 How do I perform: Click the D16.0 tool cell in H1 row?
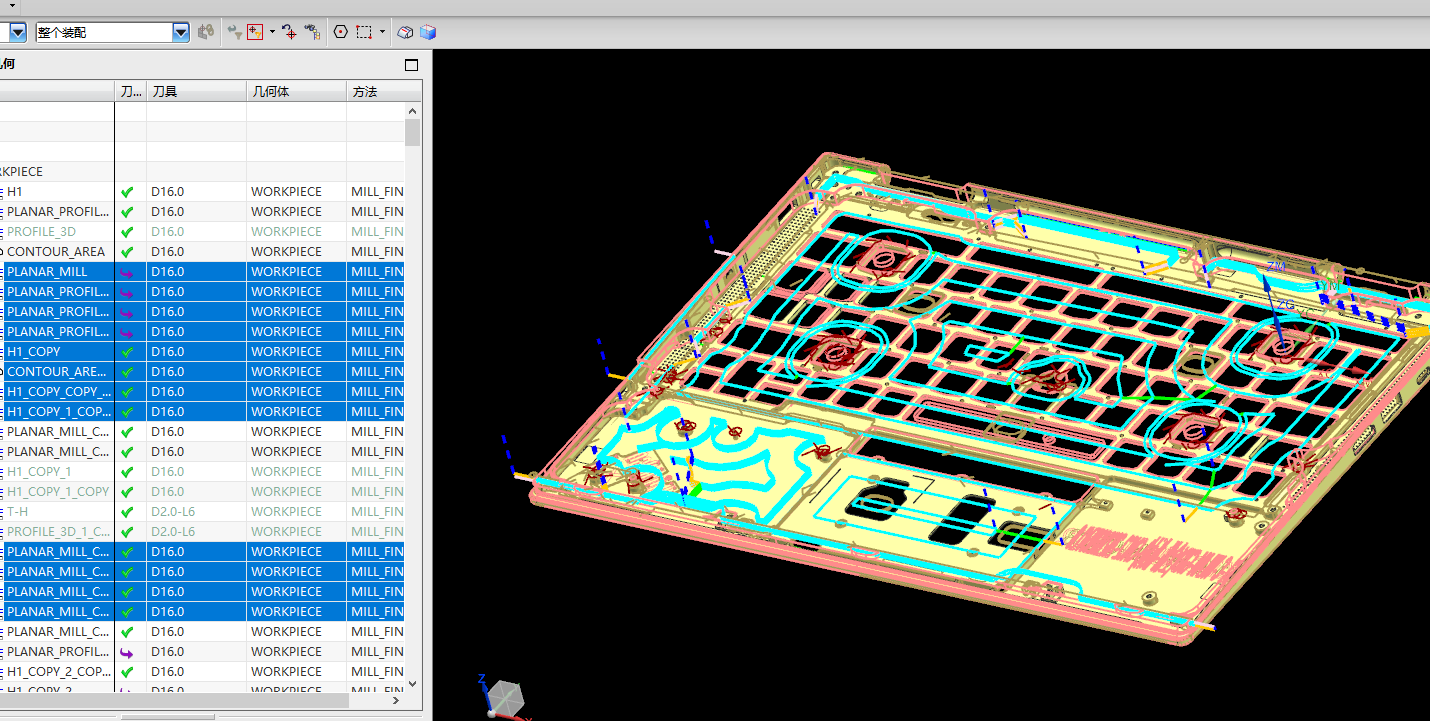click(x=168, y=191)
